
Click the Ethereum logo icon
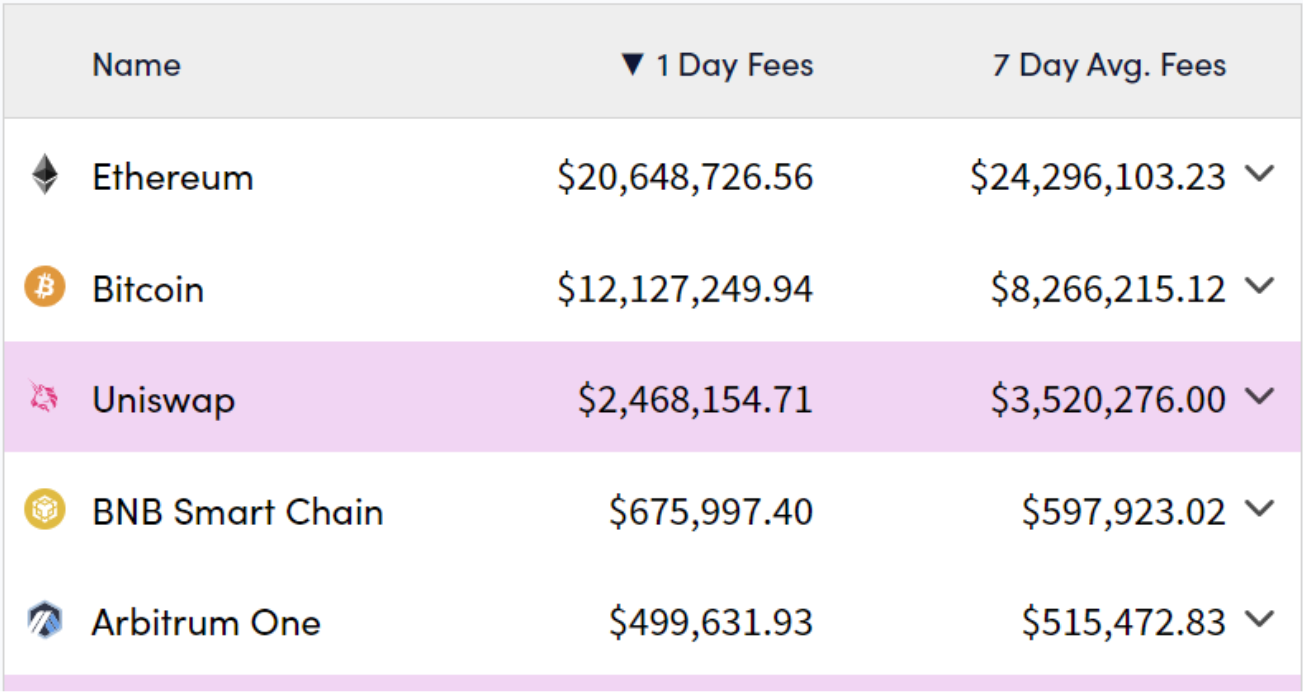coord(44,176)
